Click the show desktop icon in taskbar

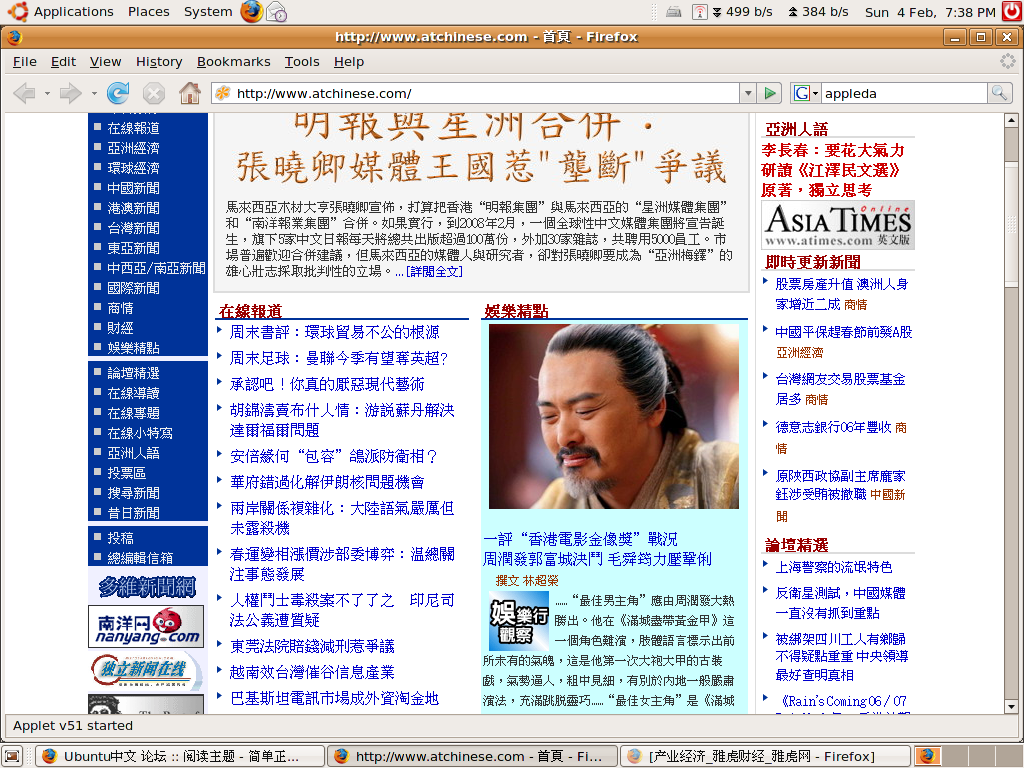12,756
